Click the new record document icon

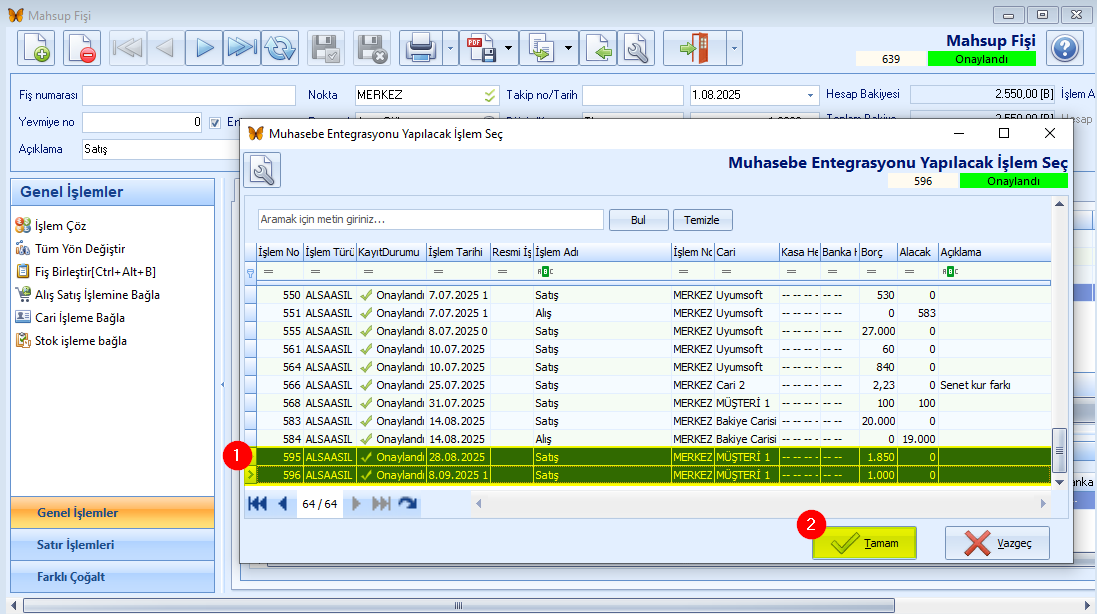click(36, 48)
